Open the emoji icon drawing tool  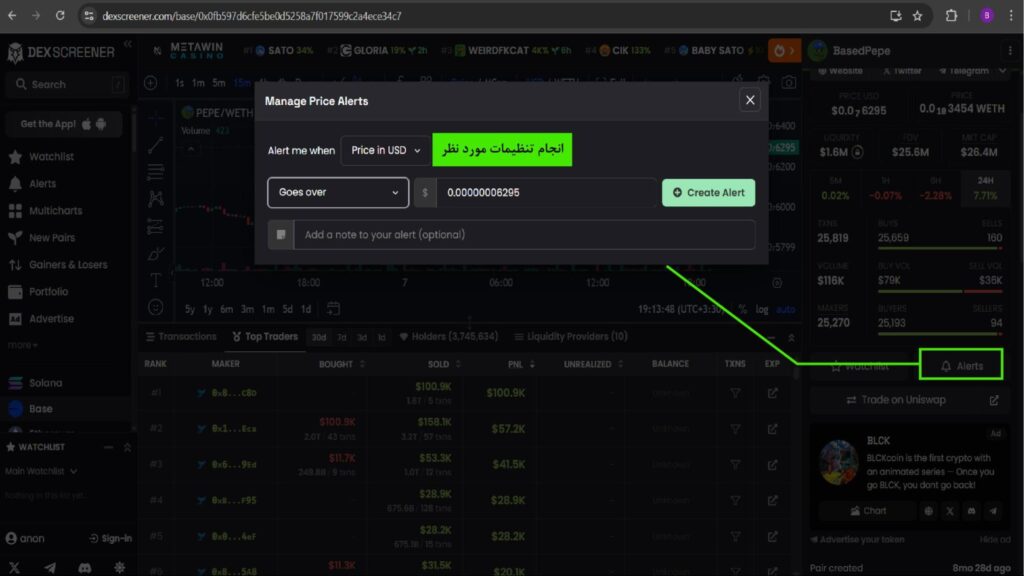point(155,307)
